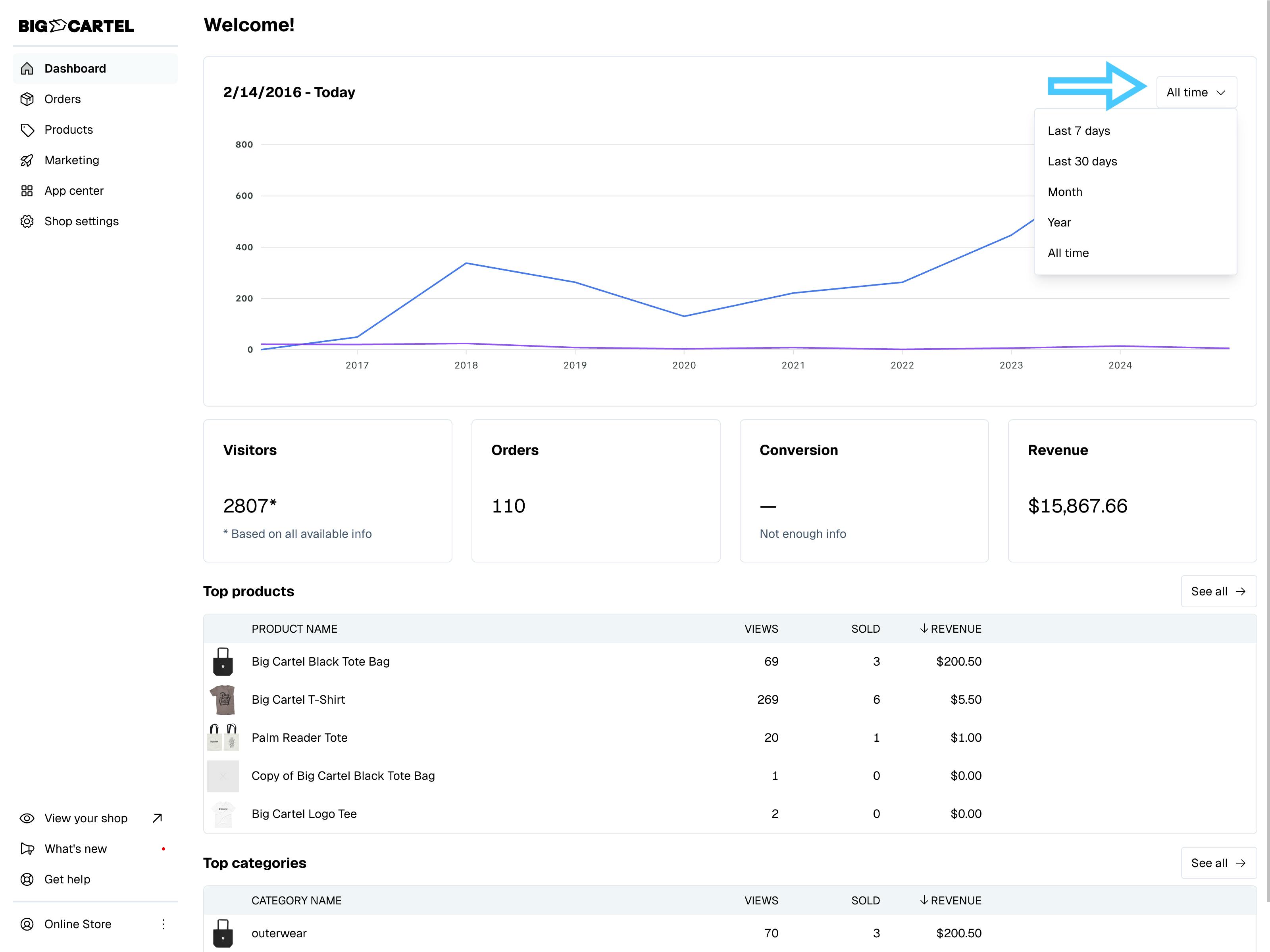Choose Month in the date range menu
1270x952 pixels.
click(x=1135, y=192)
